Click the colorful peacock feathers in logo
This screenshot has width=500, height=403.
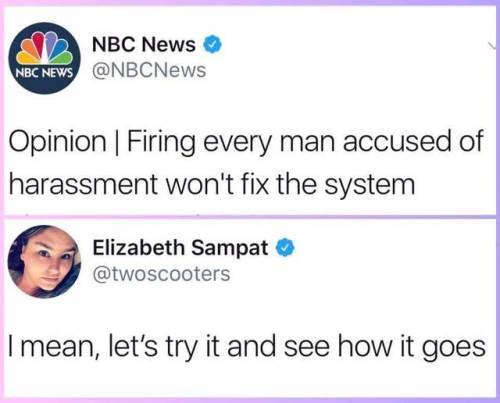45,48
